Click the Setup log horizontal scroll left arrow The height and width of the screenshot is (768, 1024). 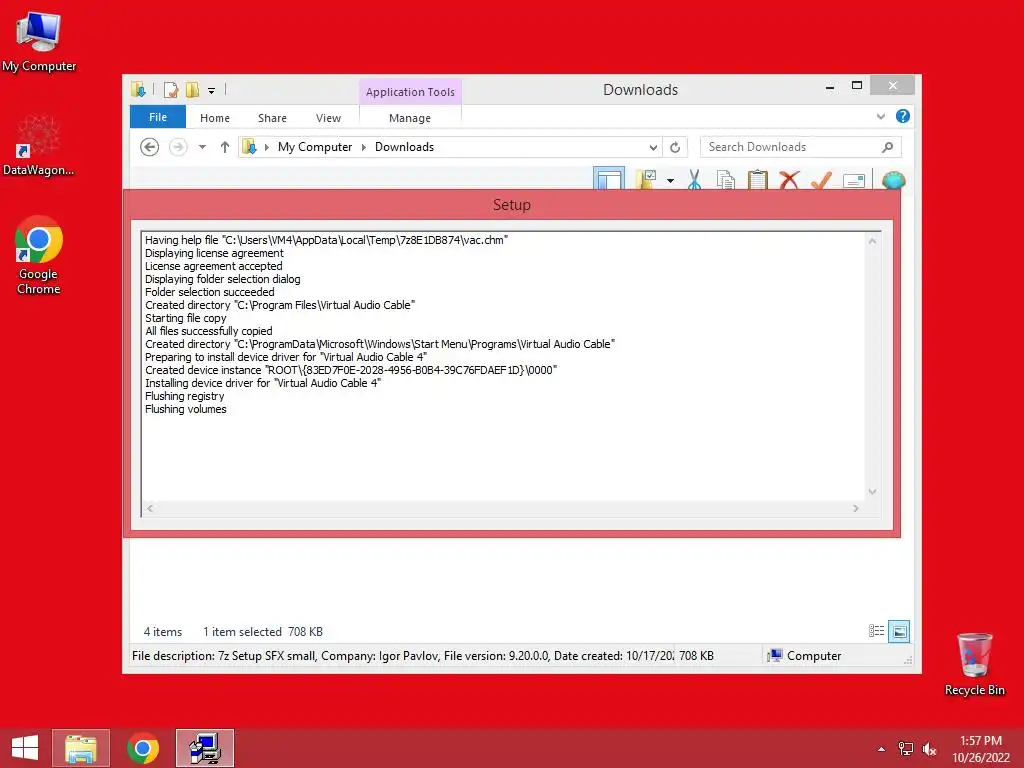pos(150,508)
